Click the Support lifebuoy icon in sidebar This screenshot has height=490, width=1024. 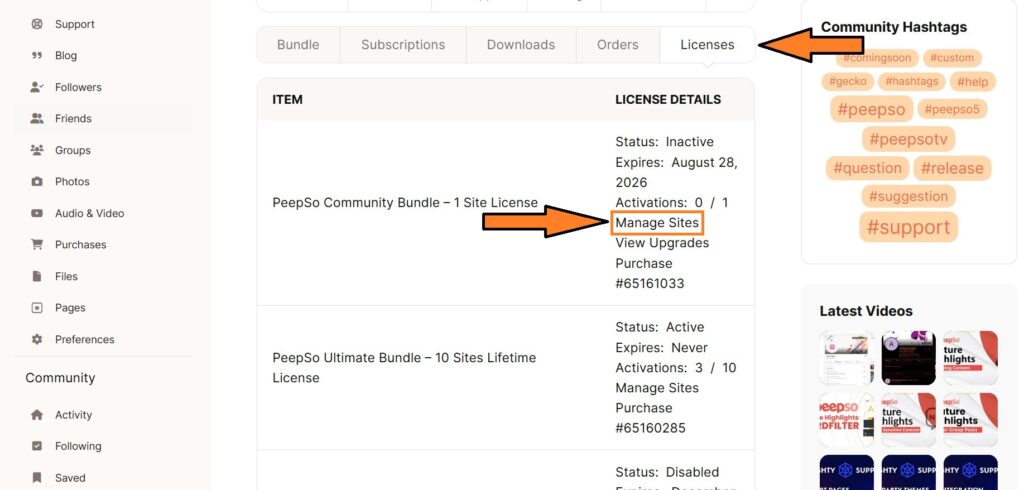37,24
